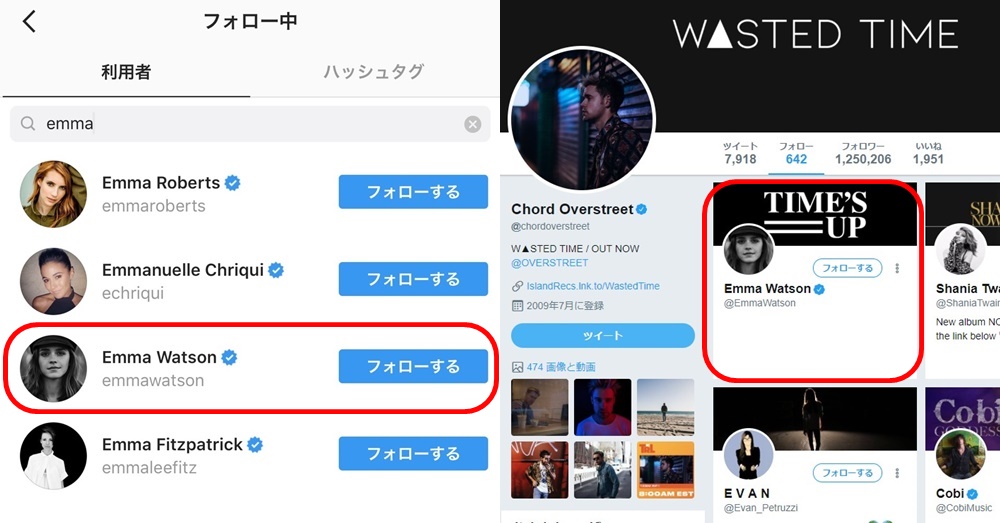This screenshot has height=523, width=1000.
Task: Click Chord Overstreet's round profile photo
Action: [x=582, y=120]
